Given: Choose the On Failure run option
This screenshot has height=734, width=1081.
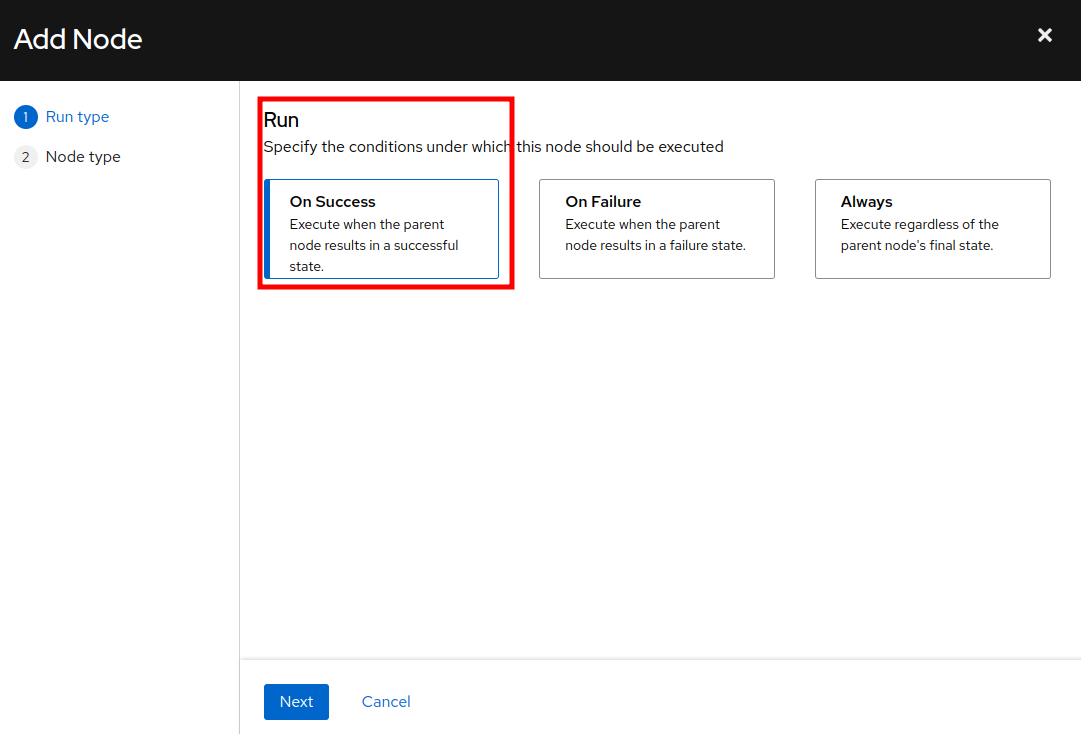Looking at the screenshot, I should click(656, 229).
